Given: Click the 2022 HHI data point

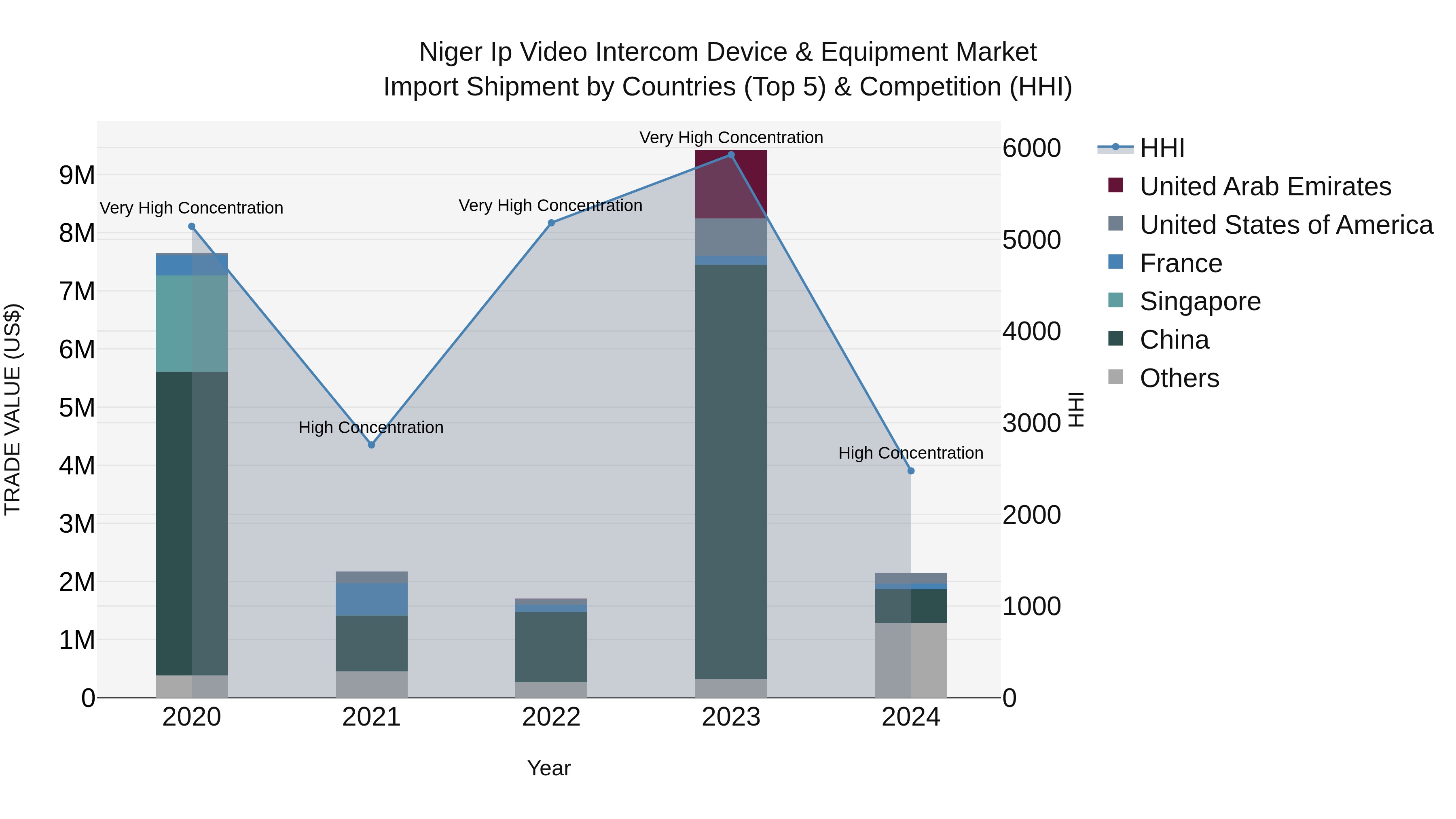Looking at the screenshot, I should pyautogui.click(x=552, y=223).
